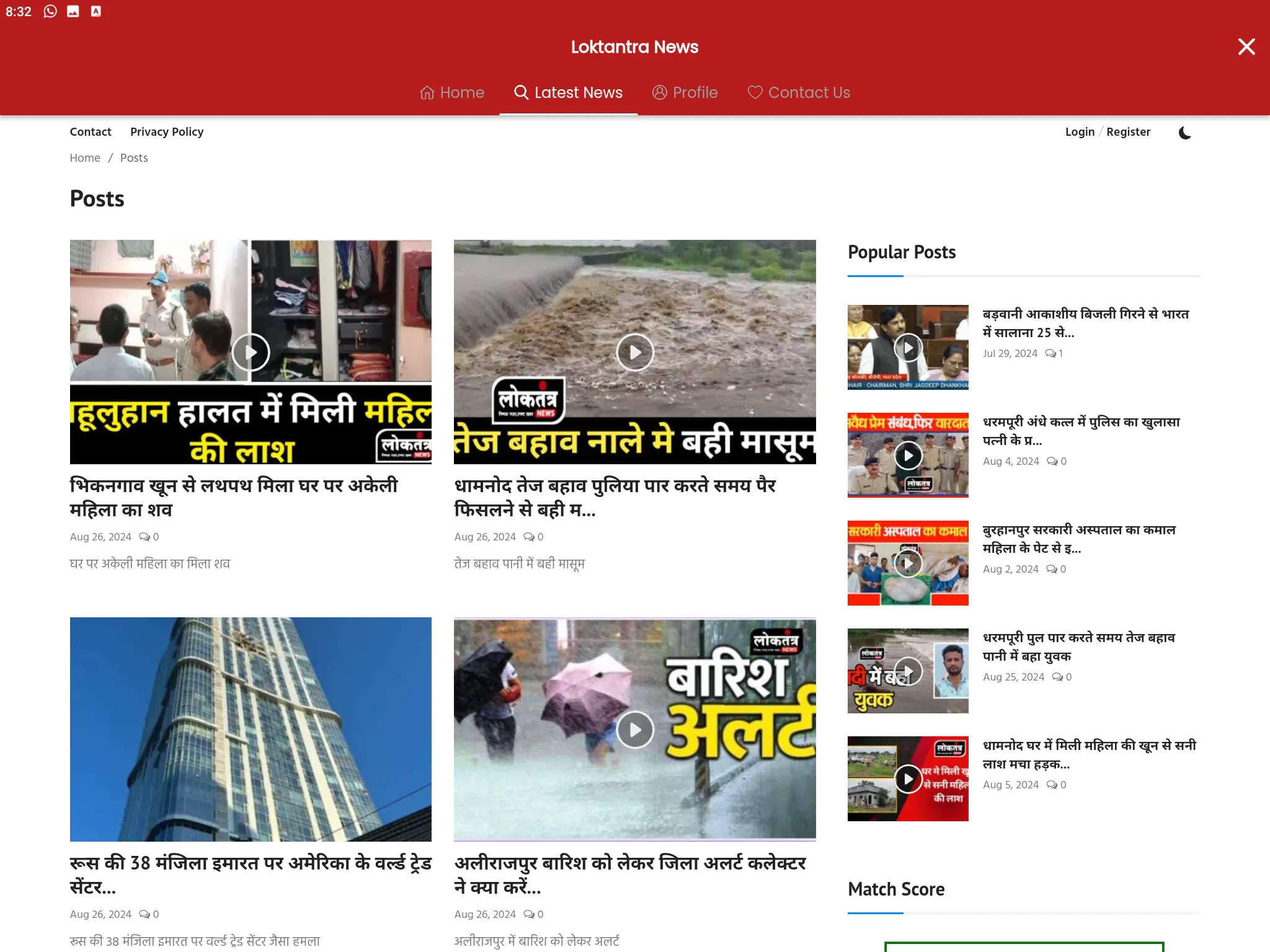Click comment icon beside Jul 29, 2024
1270x952 pixels.
(x=1050, y=353)
